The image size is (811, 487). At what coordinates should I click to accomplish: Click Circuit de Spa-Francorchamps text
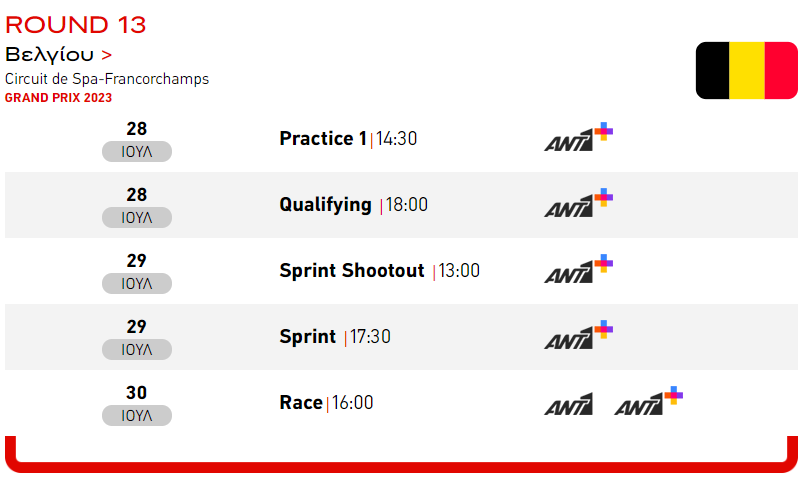click(107, 79)
